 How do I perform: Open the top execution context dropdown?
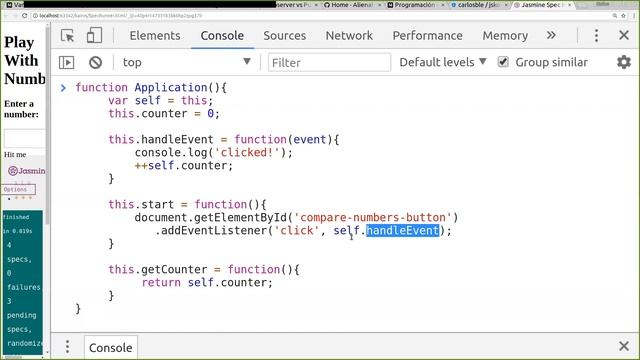coord(187,62)
